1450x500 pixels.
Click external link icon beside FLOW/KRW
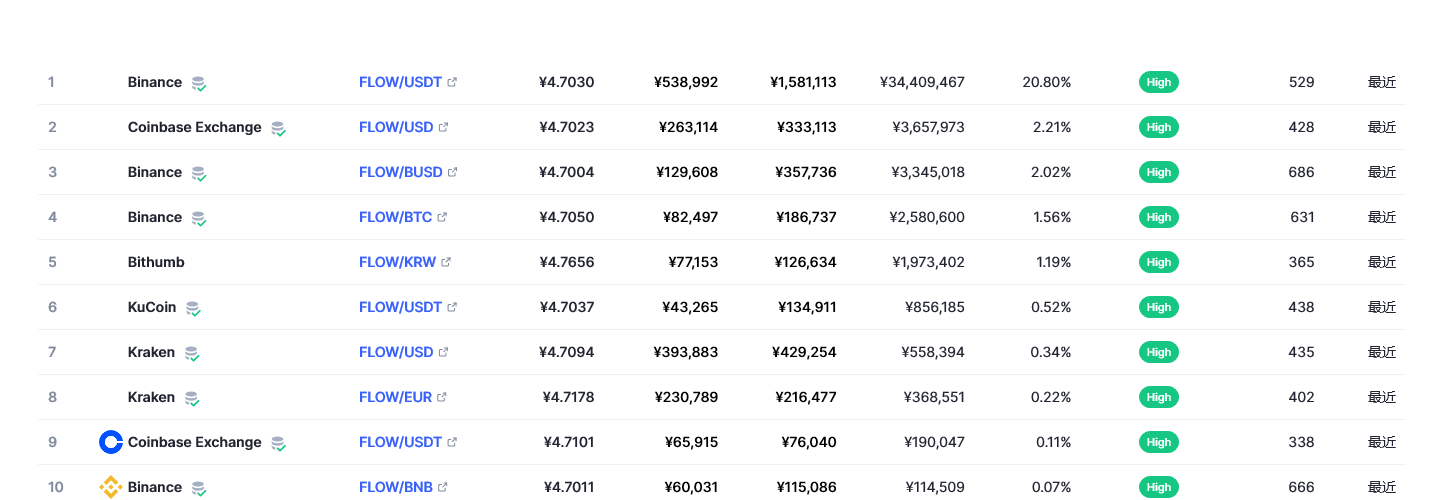[446, 262]
